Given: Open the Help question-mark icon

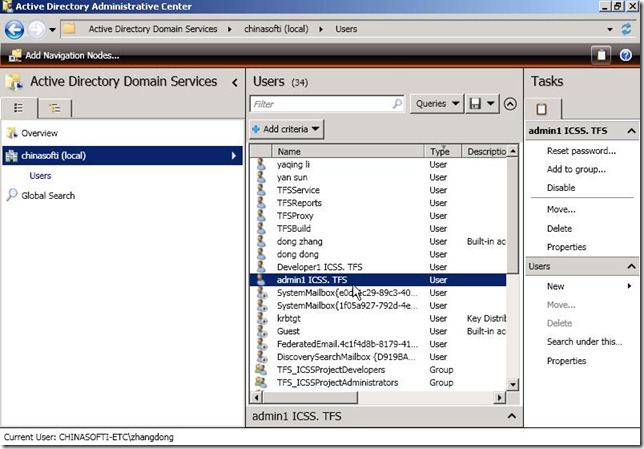Looking at the screenshot, I should [x=626, y=55].
